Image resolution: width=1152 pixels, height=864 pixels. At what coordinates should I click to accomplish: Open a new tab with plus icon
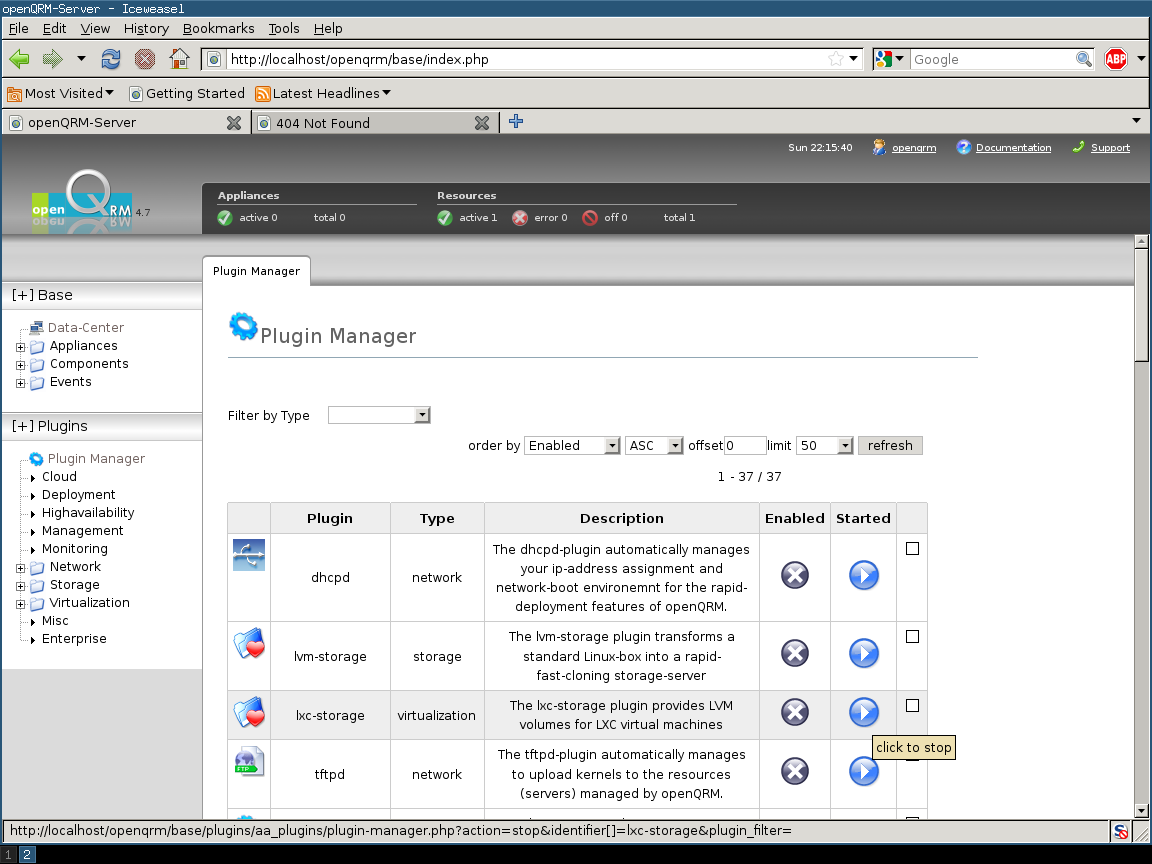coord(516,121)
